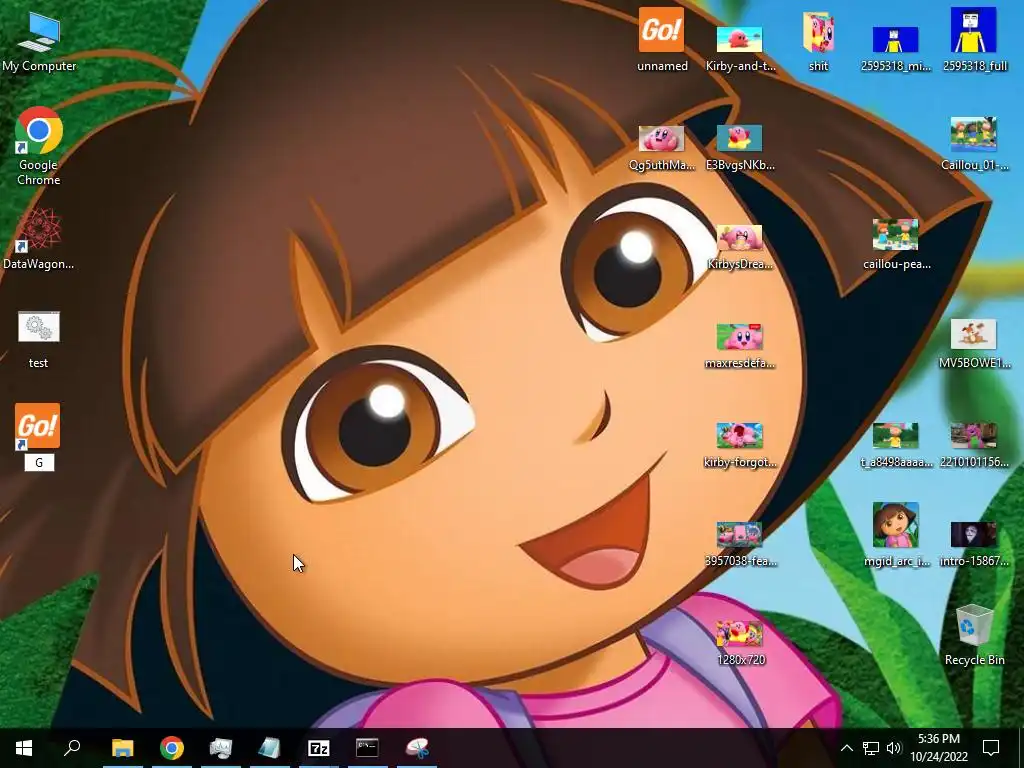Switch to Command Prompt in the taskbar

point(368,748)
